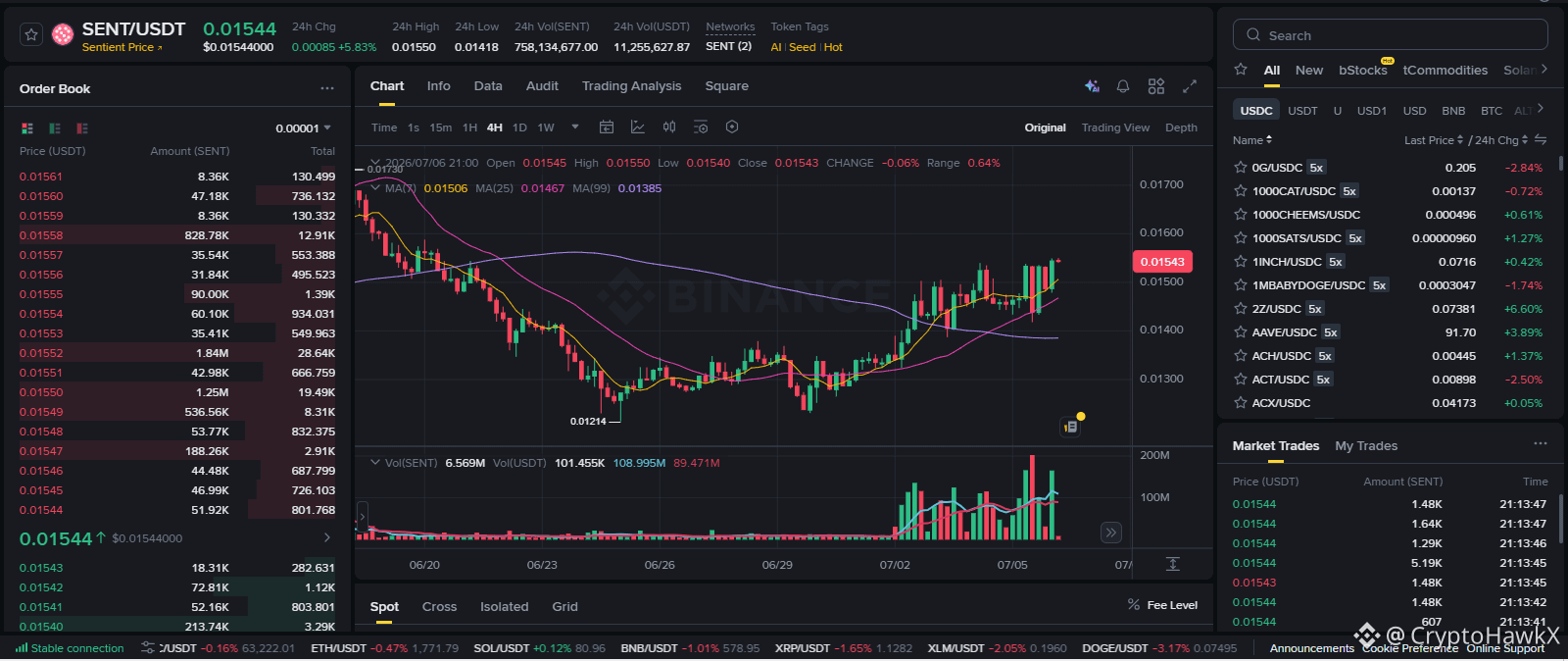
Task: Open Order Book more options menu
Action: (x=327, y=88)
